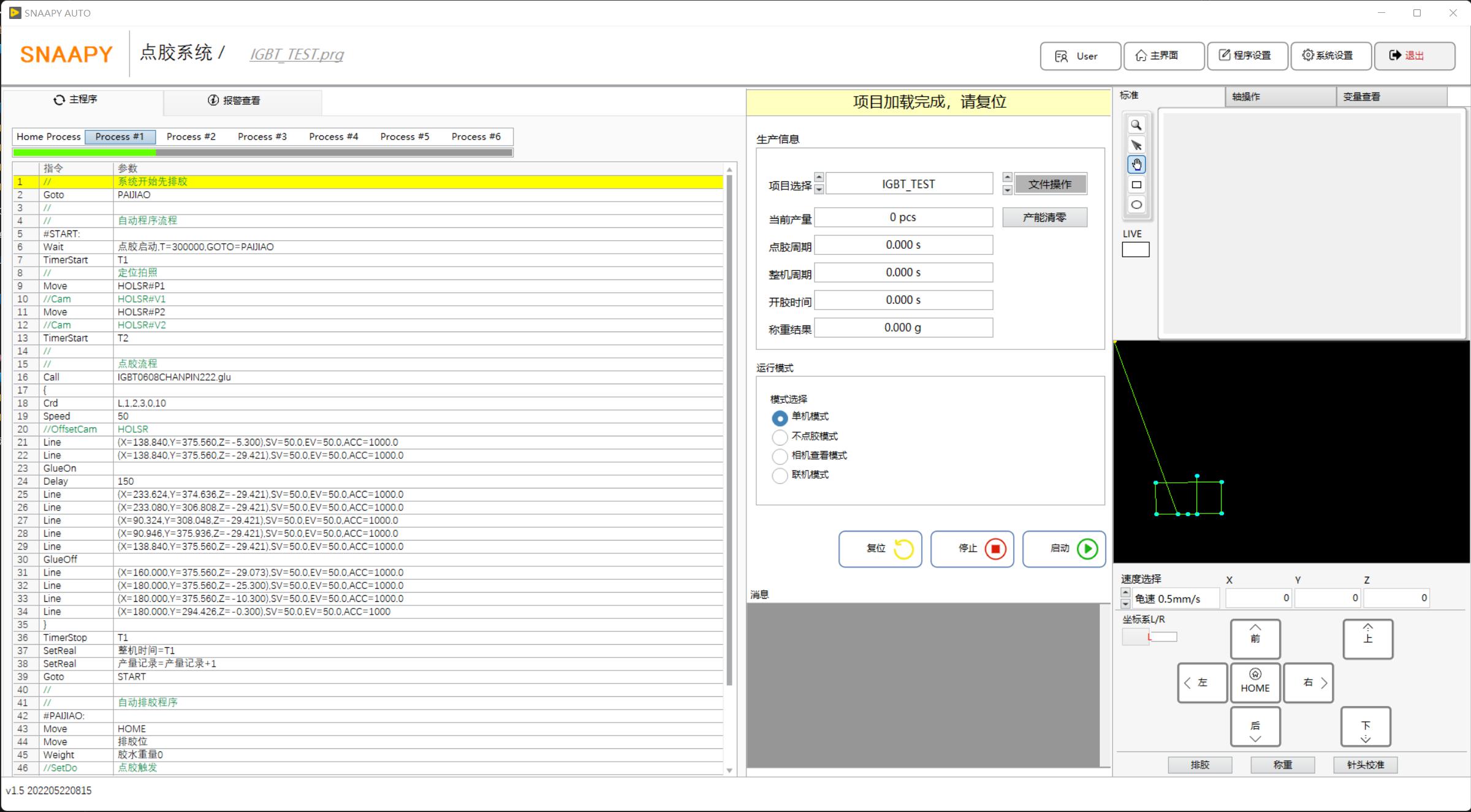The width and height of the screenshot is (1471, 812).
Task: Click the 退出 exit button
Action: pyautogui.click(x=1415, y=56)
